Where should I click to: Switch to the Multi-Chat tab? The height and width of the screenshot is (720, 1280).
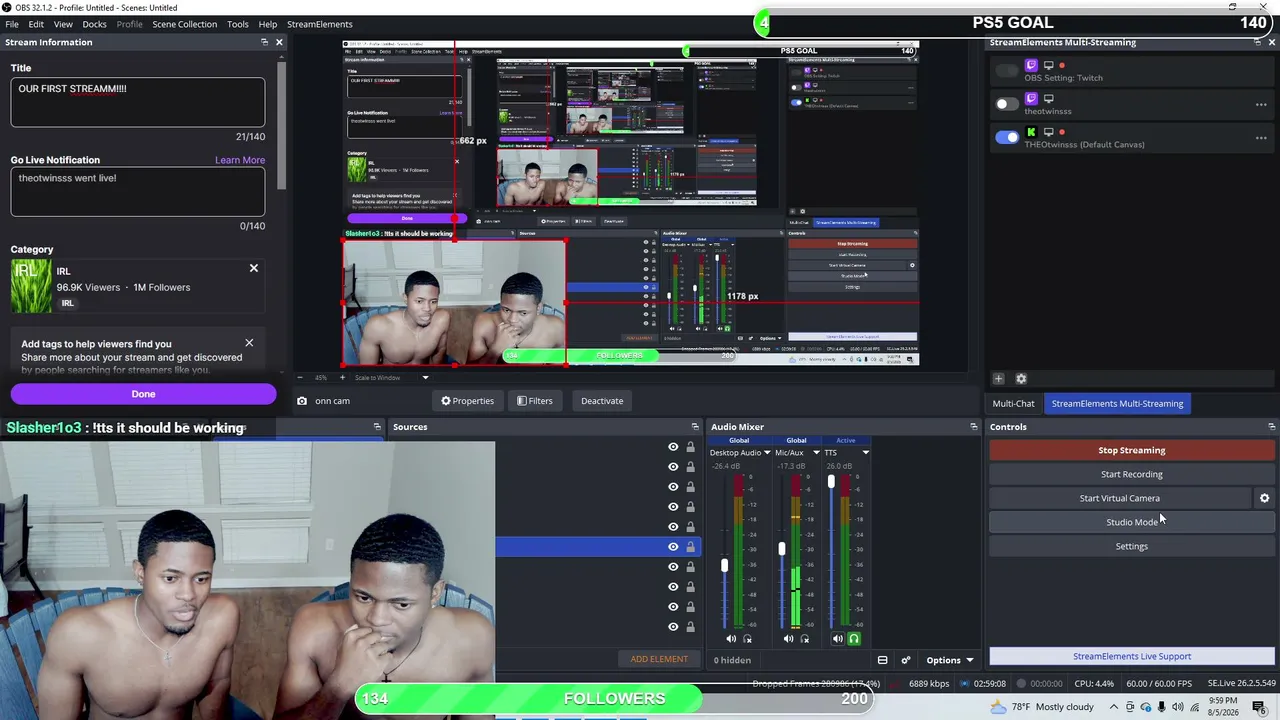(x=1013, y=404)
